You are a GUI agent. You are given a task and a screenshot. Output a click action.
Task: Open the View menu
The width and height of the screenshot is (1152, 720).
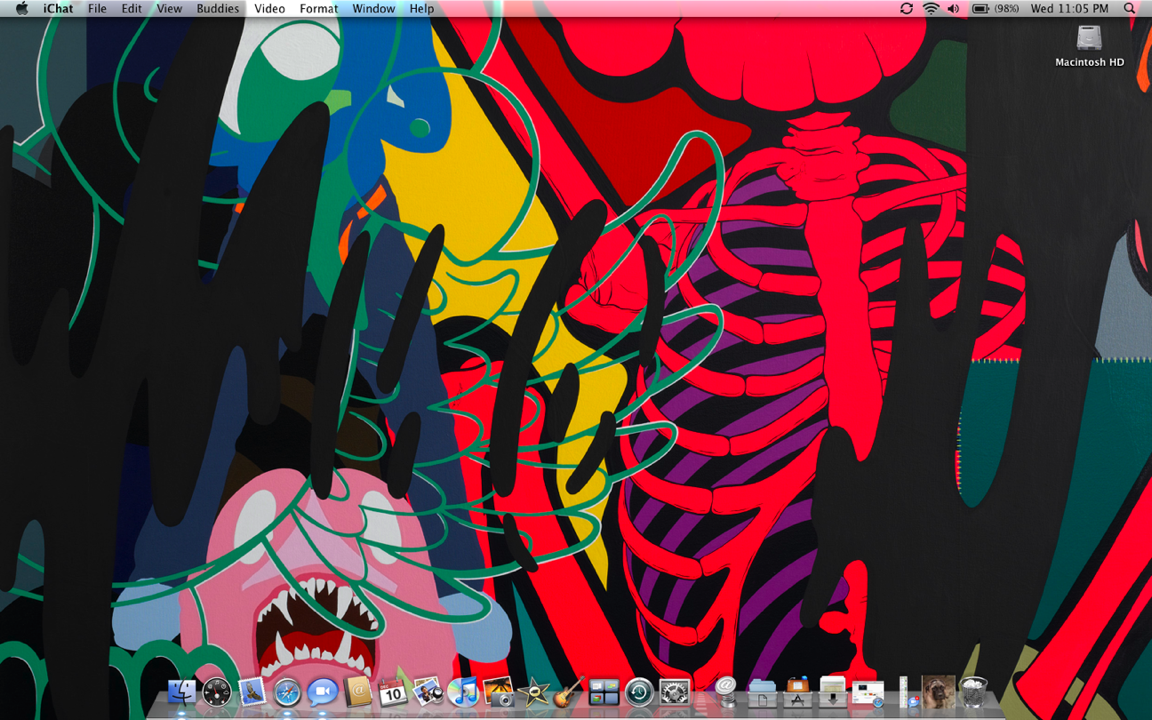click(169, 9)
